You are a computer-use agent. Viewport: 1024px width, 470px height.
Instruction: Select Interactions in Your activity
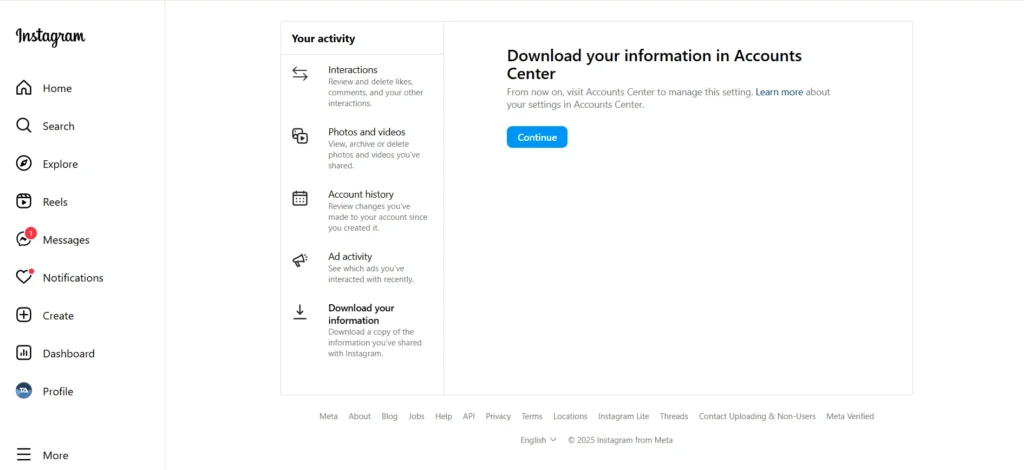(362, 86)
